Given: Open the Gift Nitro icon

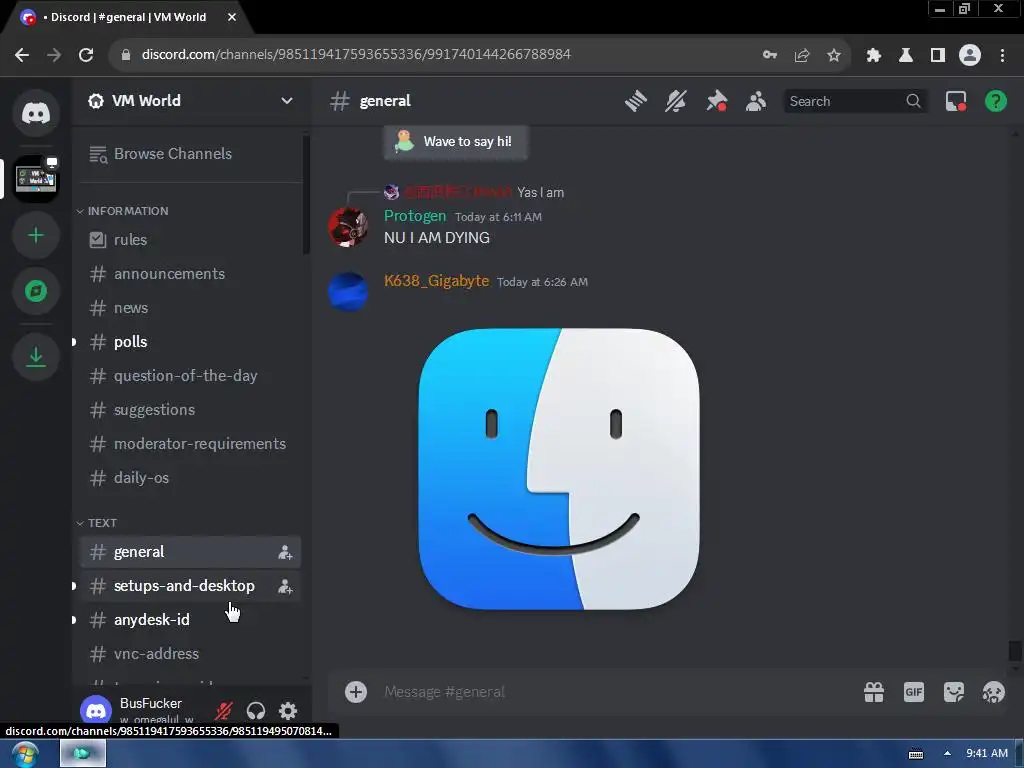Looking at the screenshot, I should point(874,692).
